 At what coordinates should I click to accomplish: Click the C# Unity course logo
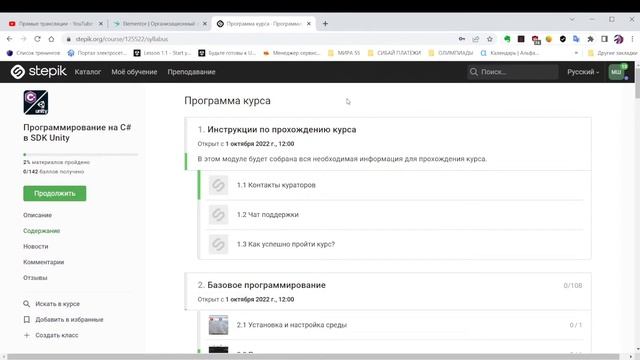pyautogui.click(x=36, y=102)
